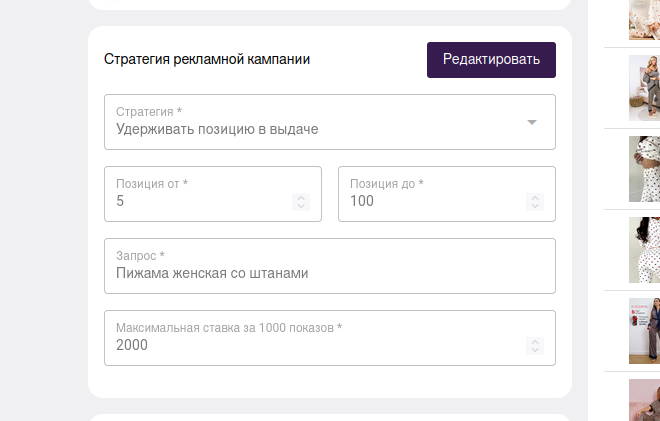Image resolution: width=660 pixels, height=421 pixels.
Task: Open the Стратегия dropdown
Action: [330, 122]
